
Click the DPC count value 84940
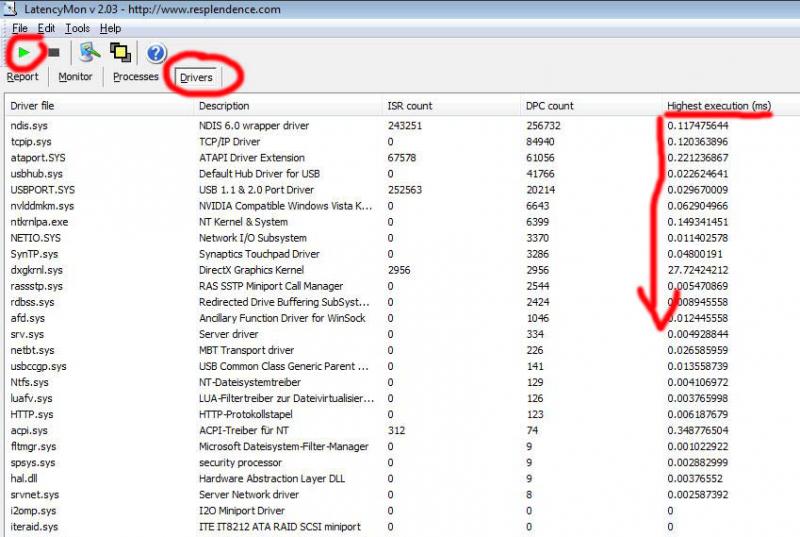click(x=540, y=142)
